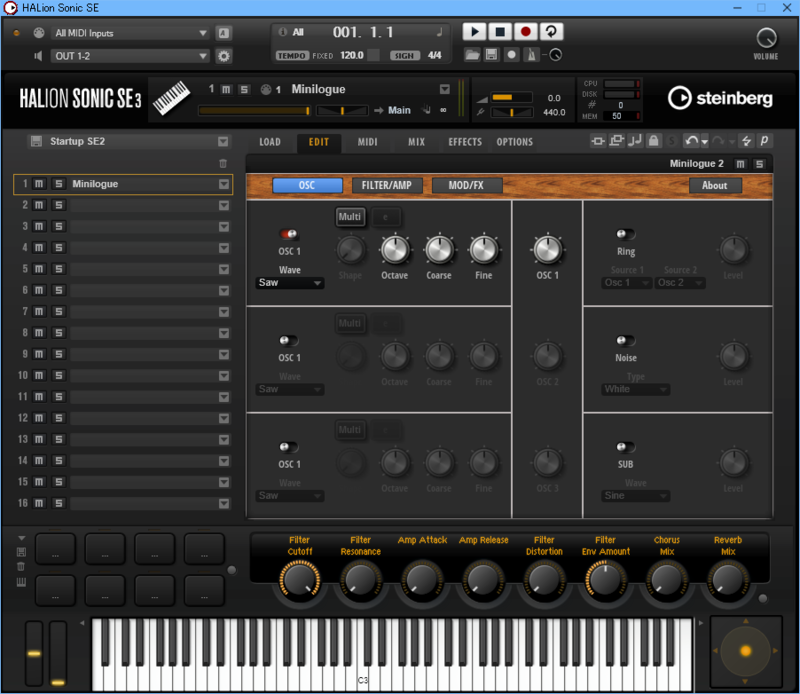The width and height of the screenshot is (800, 694).
Task: Open the MOD/FX page
Action: point(466,185)
